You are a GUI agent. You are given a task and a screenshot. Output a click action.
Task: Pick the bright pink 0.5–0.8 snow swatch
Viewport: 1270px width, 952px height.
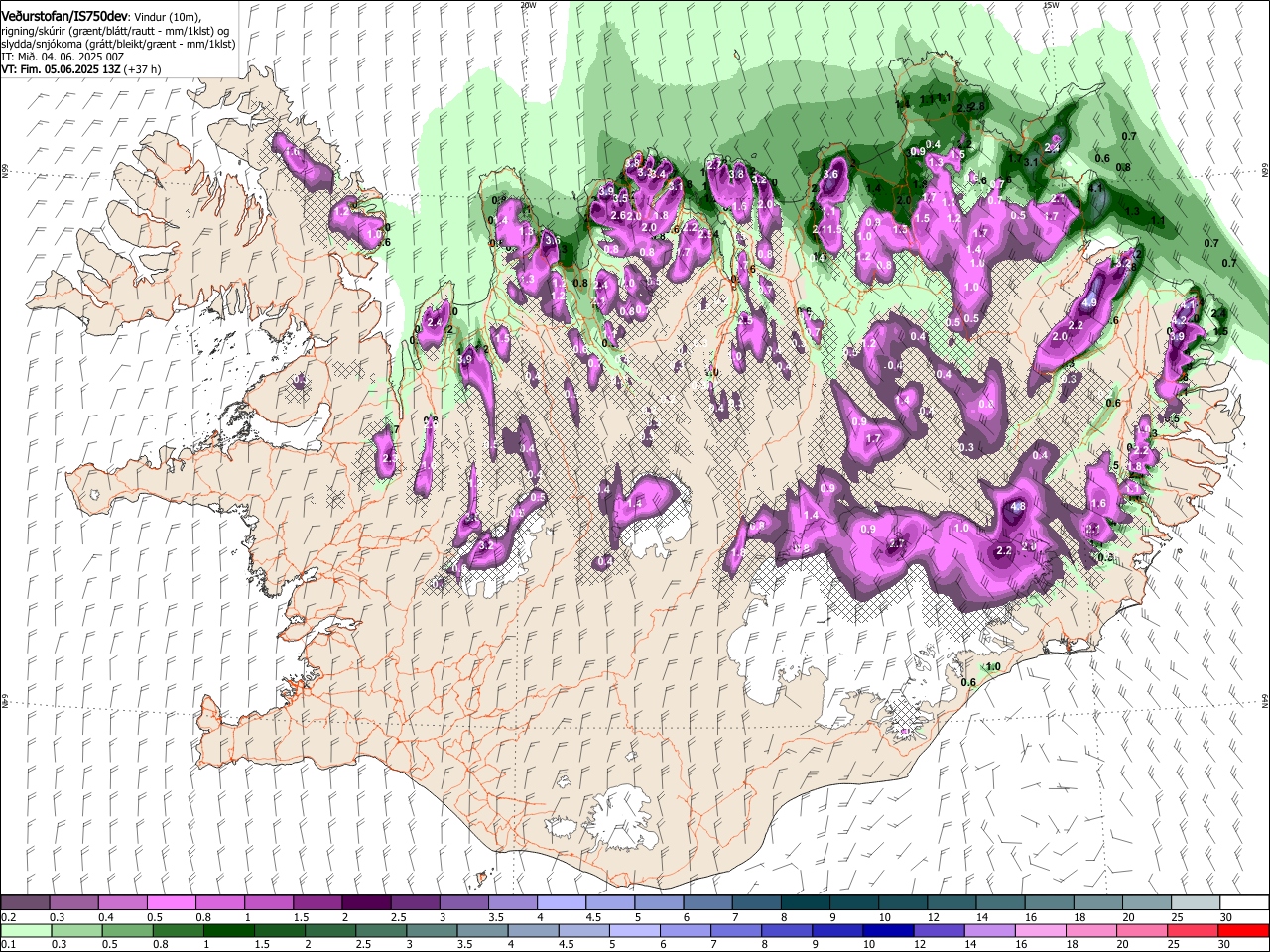tap(172, 902)
